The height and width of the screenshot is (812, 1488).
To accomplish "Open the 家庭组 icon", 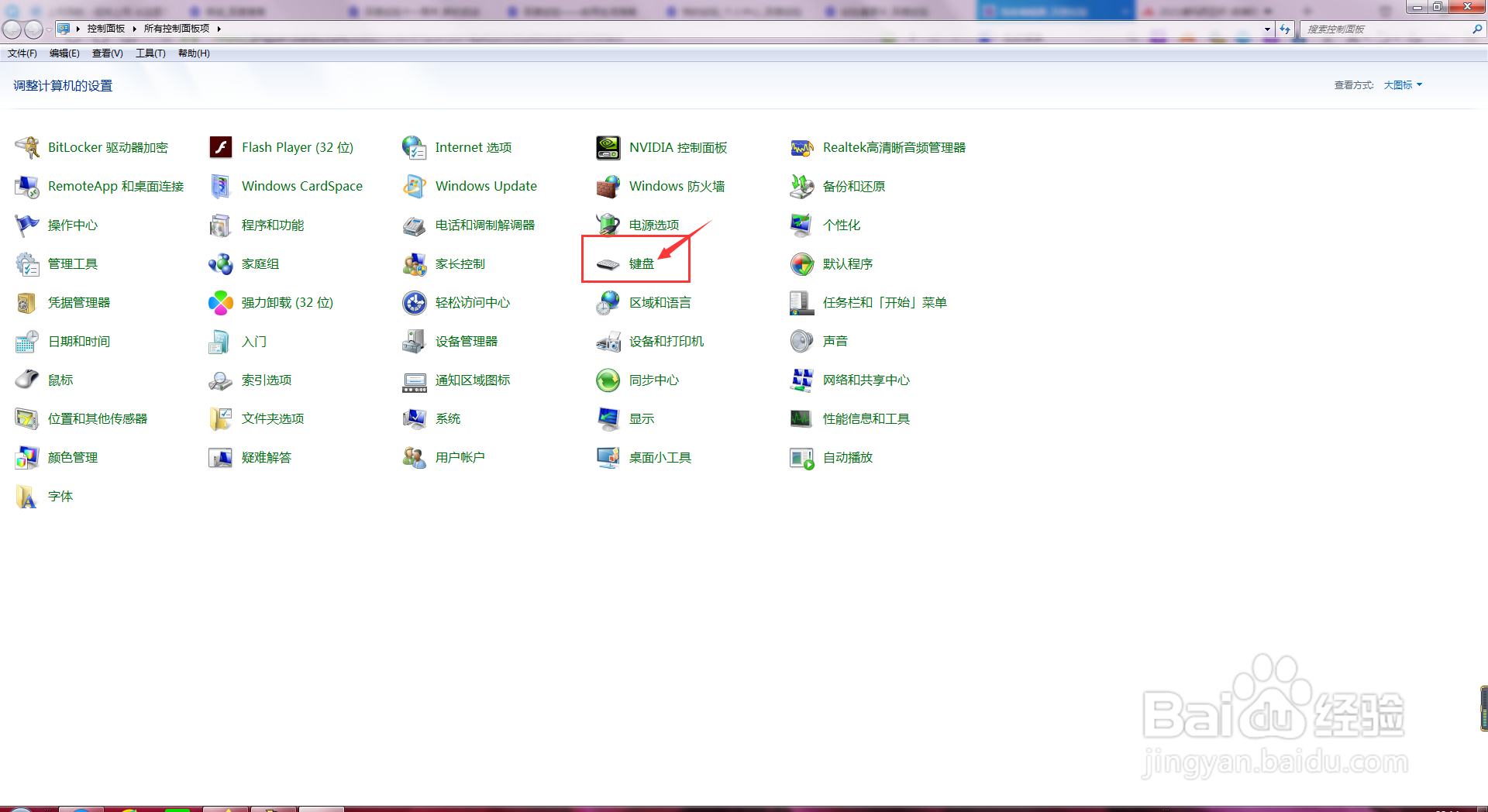I will coord(221,263).
